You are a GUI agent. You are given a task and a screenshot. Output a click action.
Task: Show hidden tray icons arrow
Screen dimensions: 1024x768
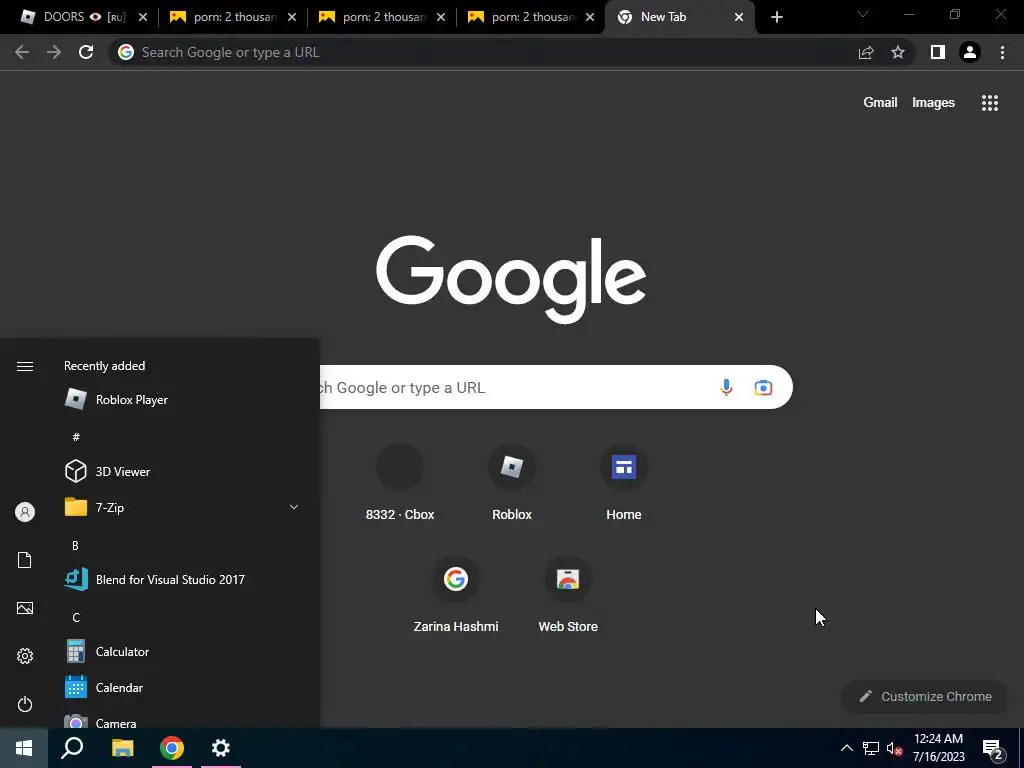(846, 748)
